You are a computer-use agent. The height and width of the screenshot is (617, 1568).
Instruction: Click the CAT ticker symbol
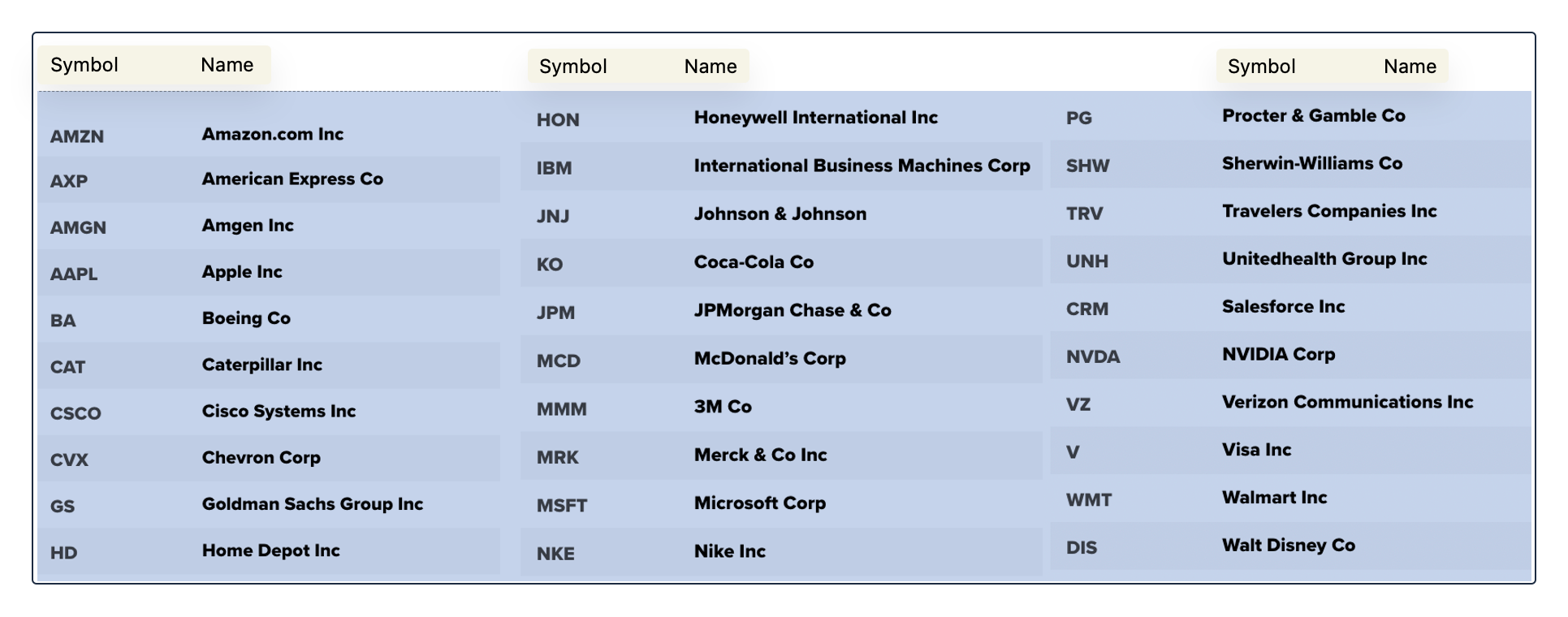(x=67, y=367)
